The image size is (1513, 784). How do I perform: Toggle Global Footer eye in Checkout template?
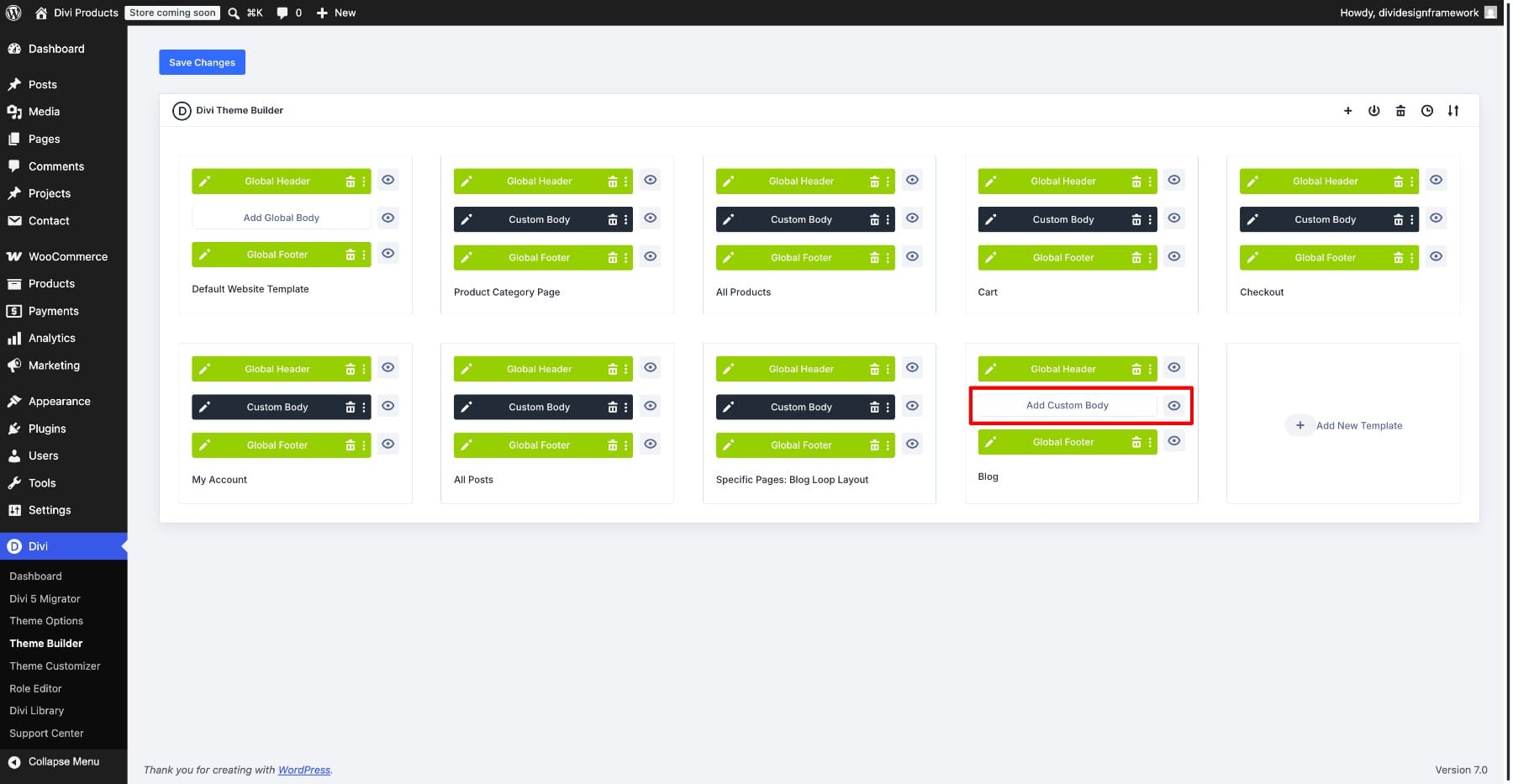[1437, 256]
